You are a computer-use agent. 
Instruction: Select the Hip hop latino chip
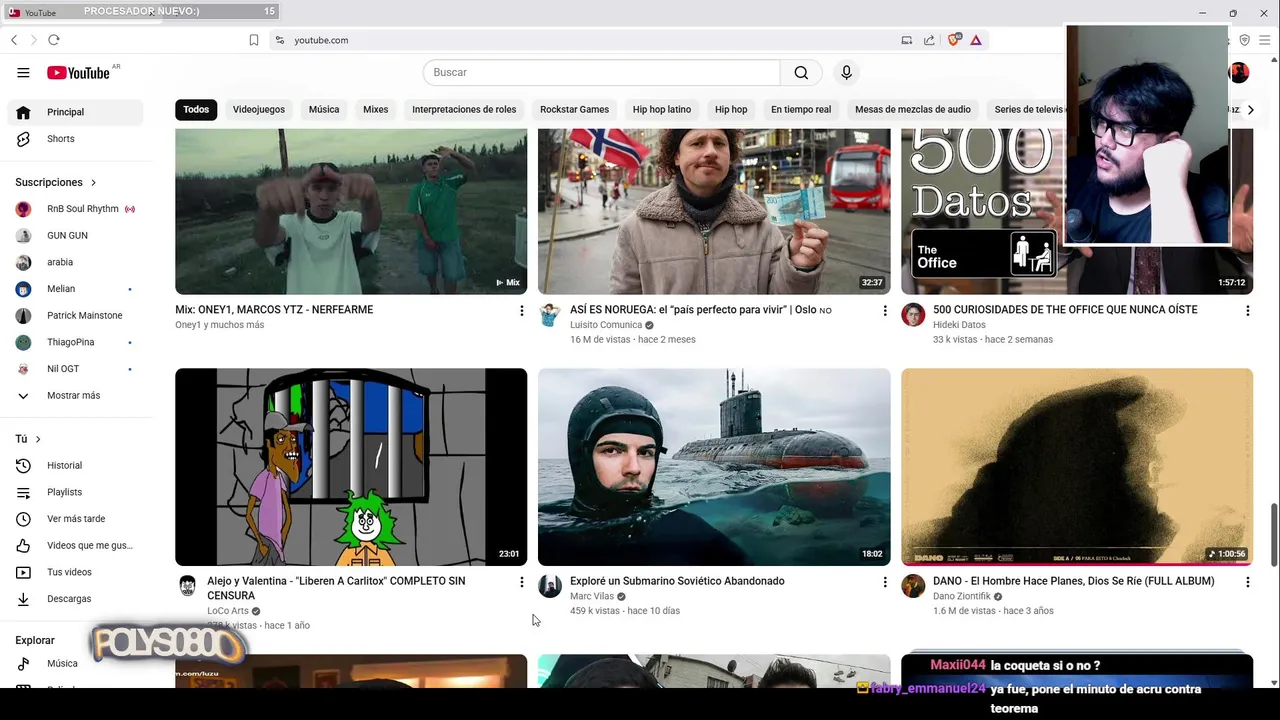point(662,109)
